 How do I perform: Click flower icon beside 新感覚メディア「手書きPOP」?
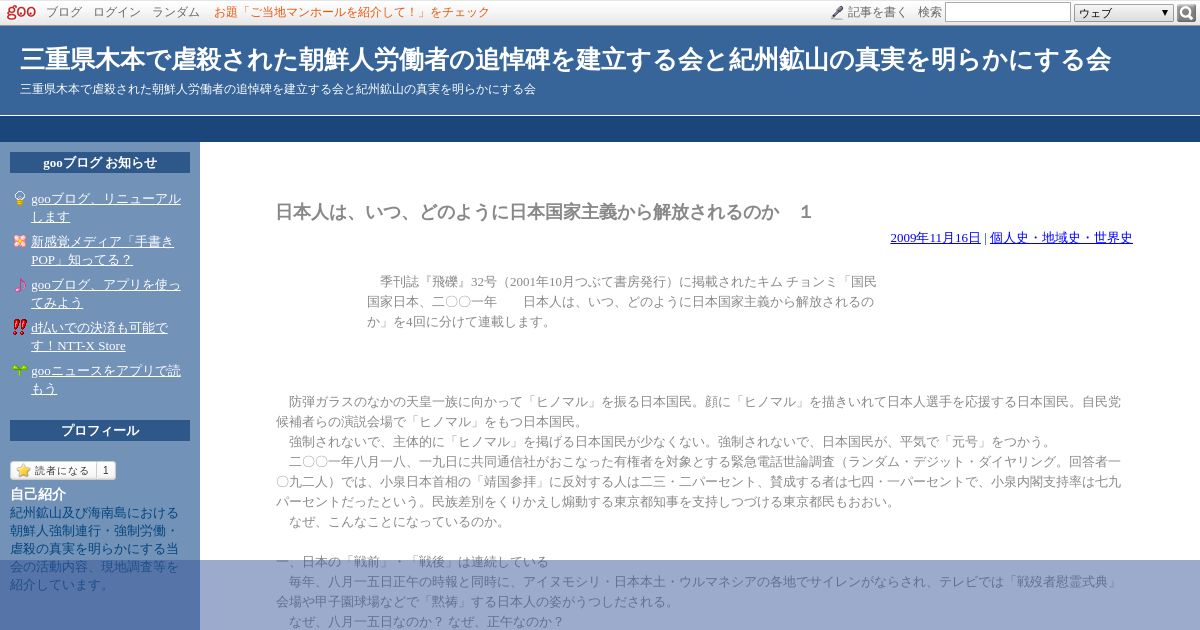click(19, 241)
